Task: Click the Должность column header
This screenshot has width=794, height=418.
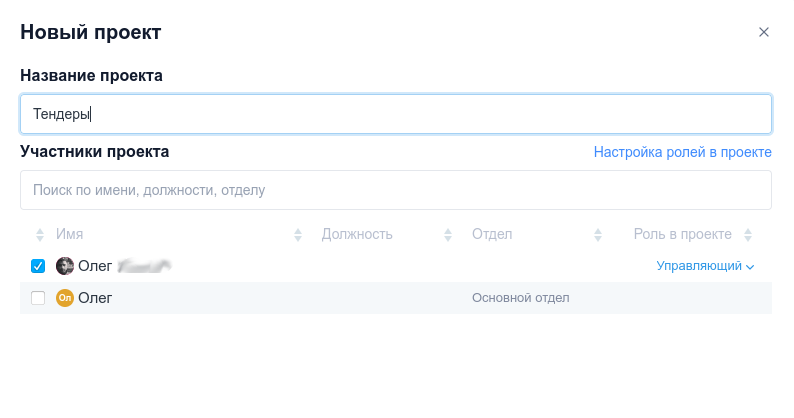Action: tap(357, 234)
